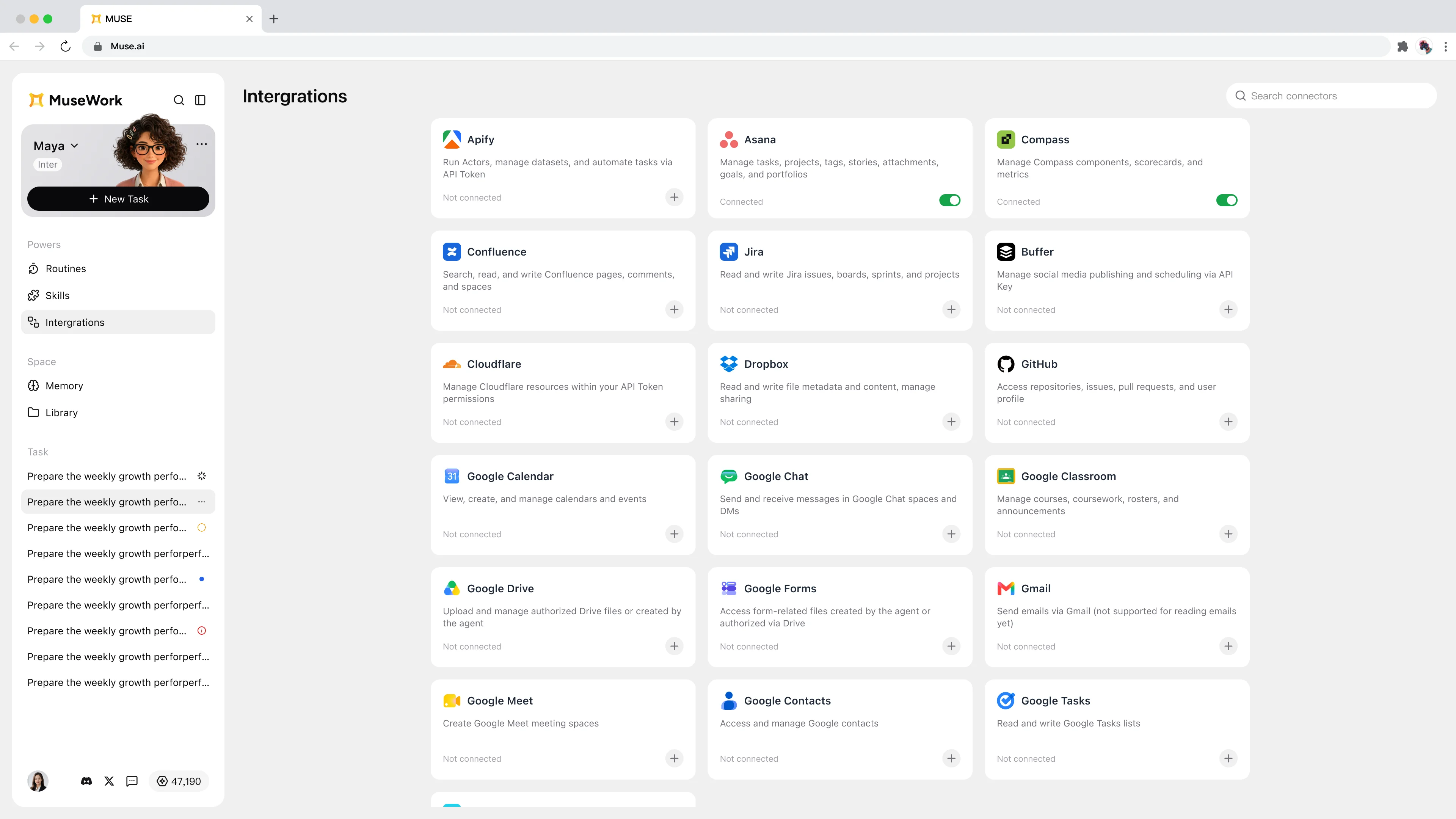Screen dimensions: 1456x819
Task: Add the Google Contacts connector
Action: point(951,758)
